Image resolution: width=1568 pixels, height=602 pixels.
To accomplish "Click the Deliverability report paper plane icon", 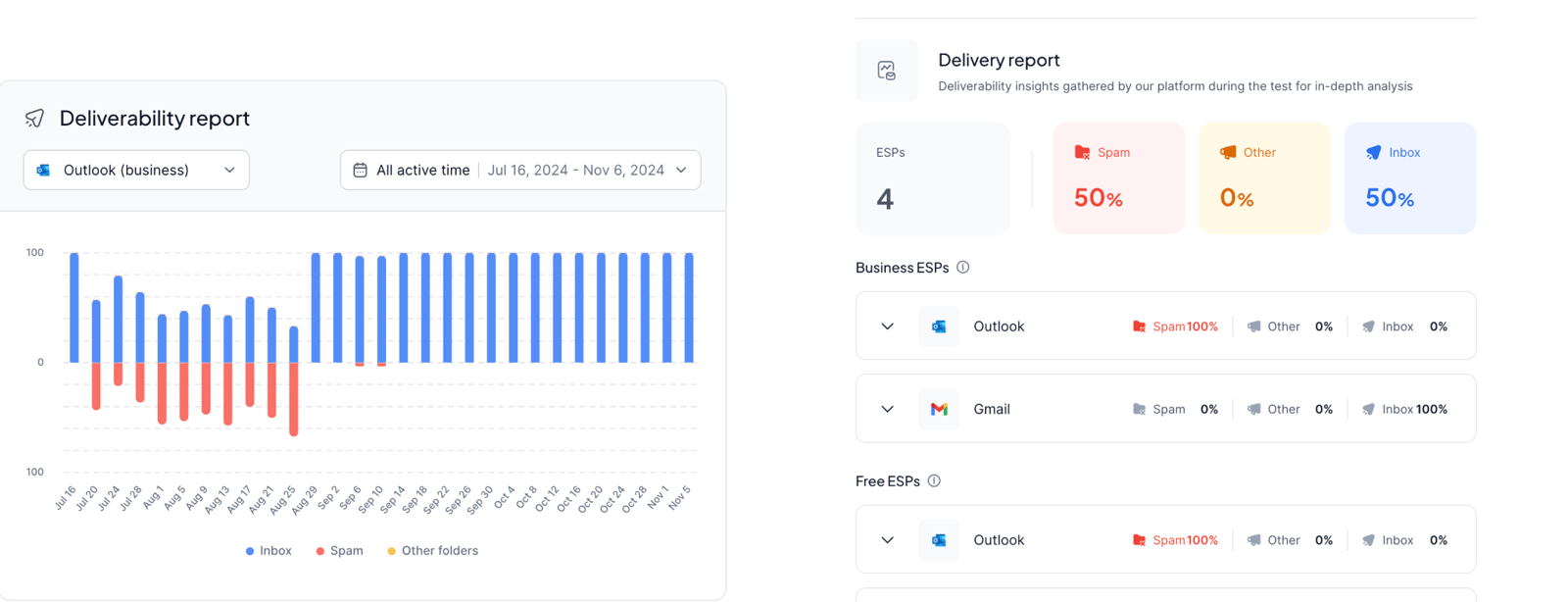I will coord(34,119).
